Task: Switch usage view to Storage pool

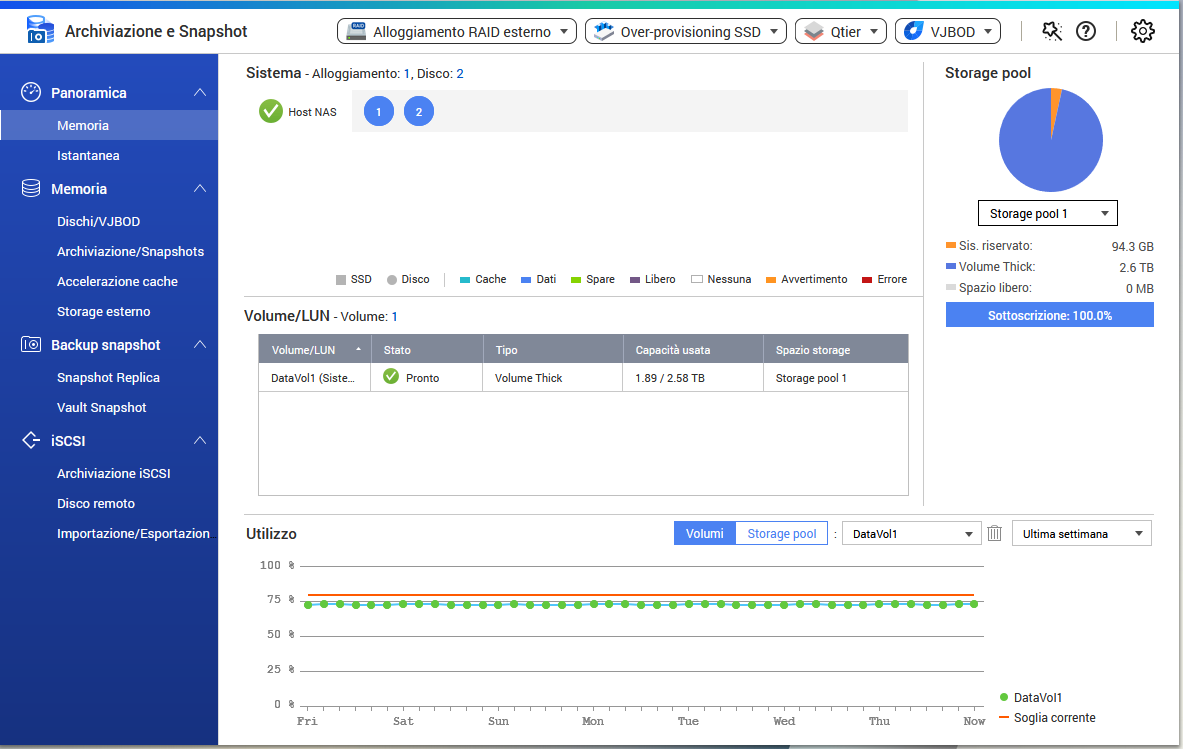Action: tap(782, 534)
